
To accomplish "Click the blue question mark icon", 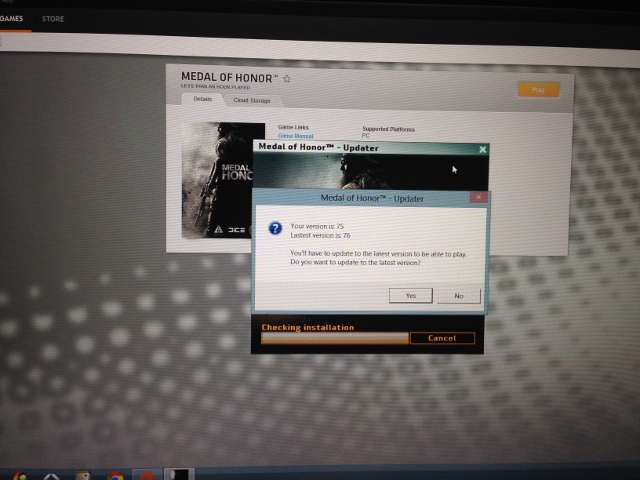I will 275,228.
